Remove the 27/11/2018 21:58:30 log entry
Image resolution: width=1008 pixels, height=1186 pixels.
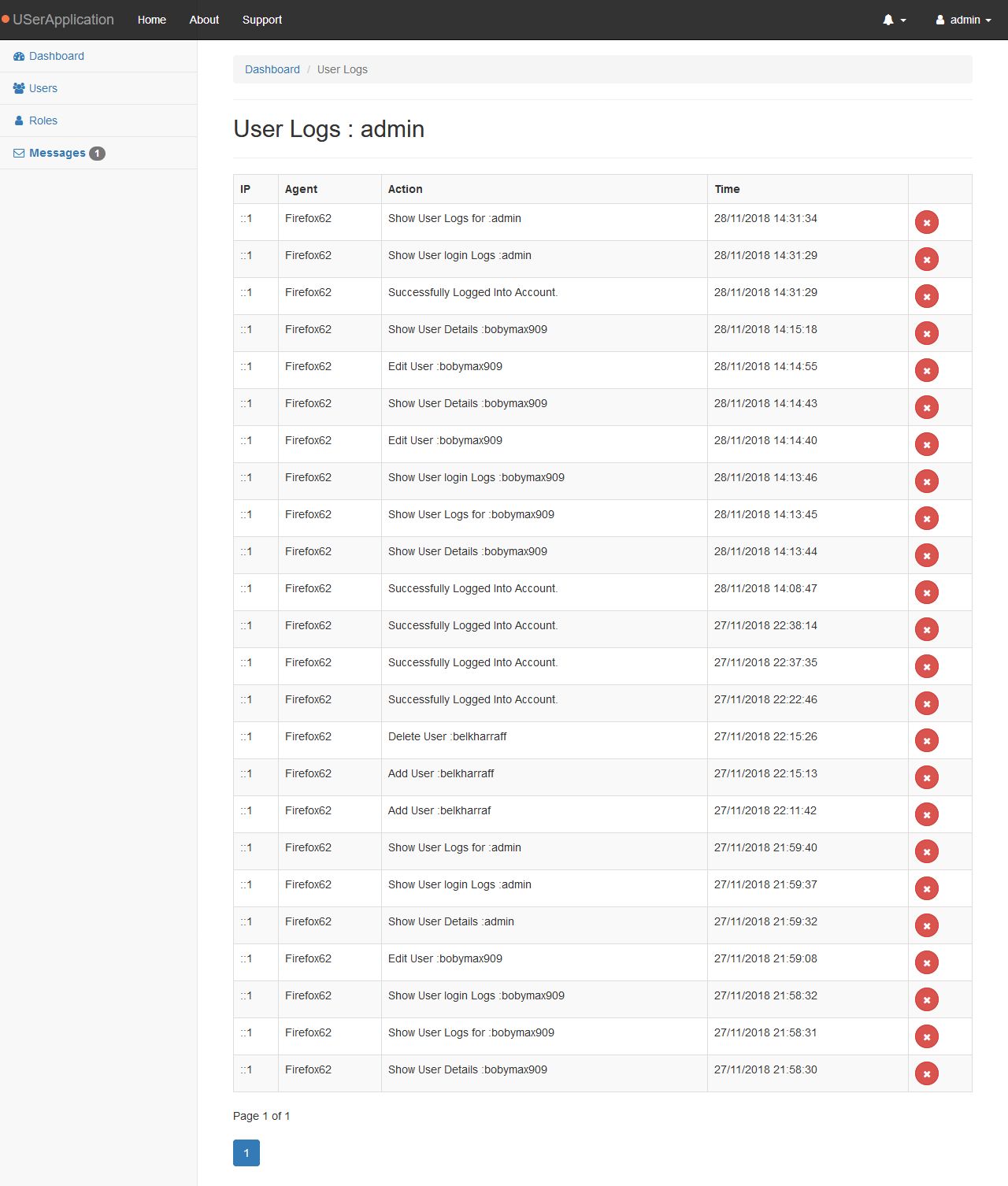click(x=926, y=1074)
